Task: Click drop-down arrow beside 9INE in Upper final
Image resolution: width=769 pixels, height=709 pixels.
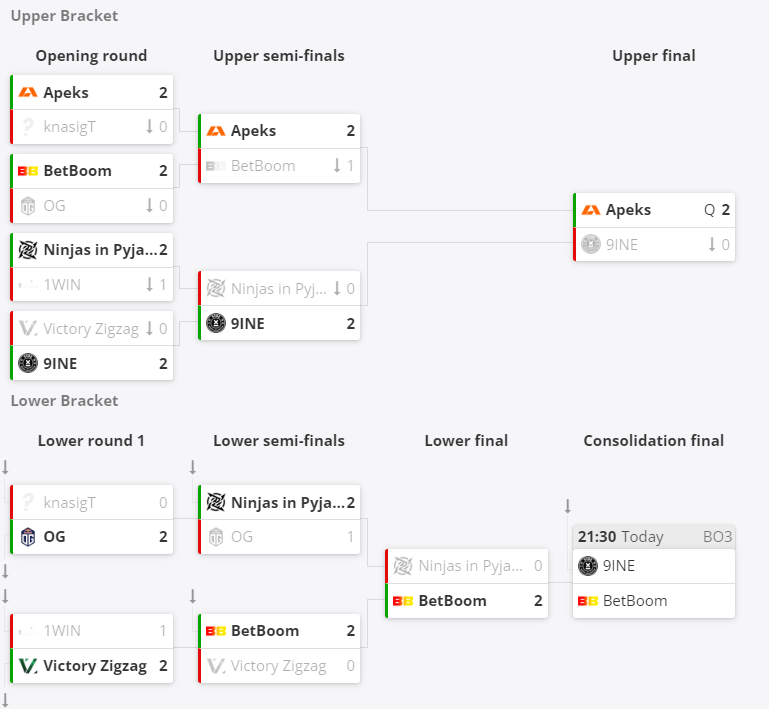Action: [712, 244]
